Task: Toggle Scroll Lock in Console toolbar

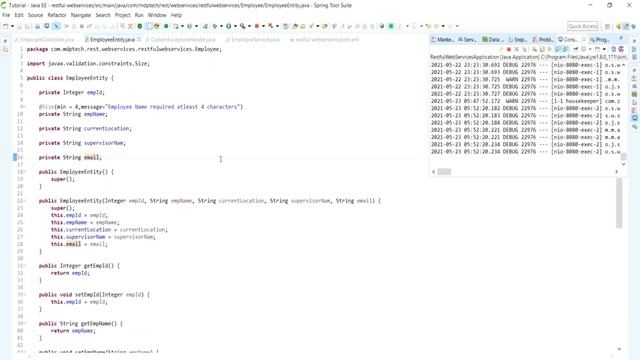Action: (542, 49)
